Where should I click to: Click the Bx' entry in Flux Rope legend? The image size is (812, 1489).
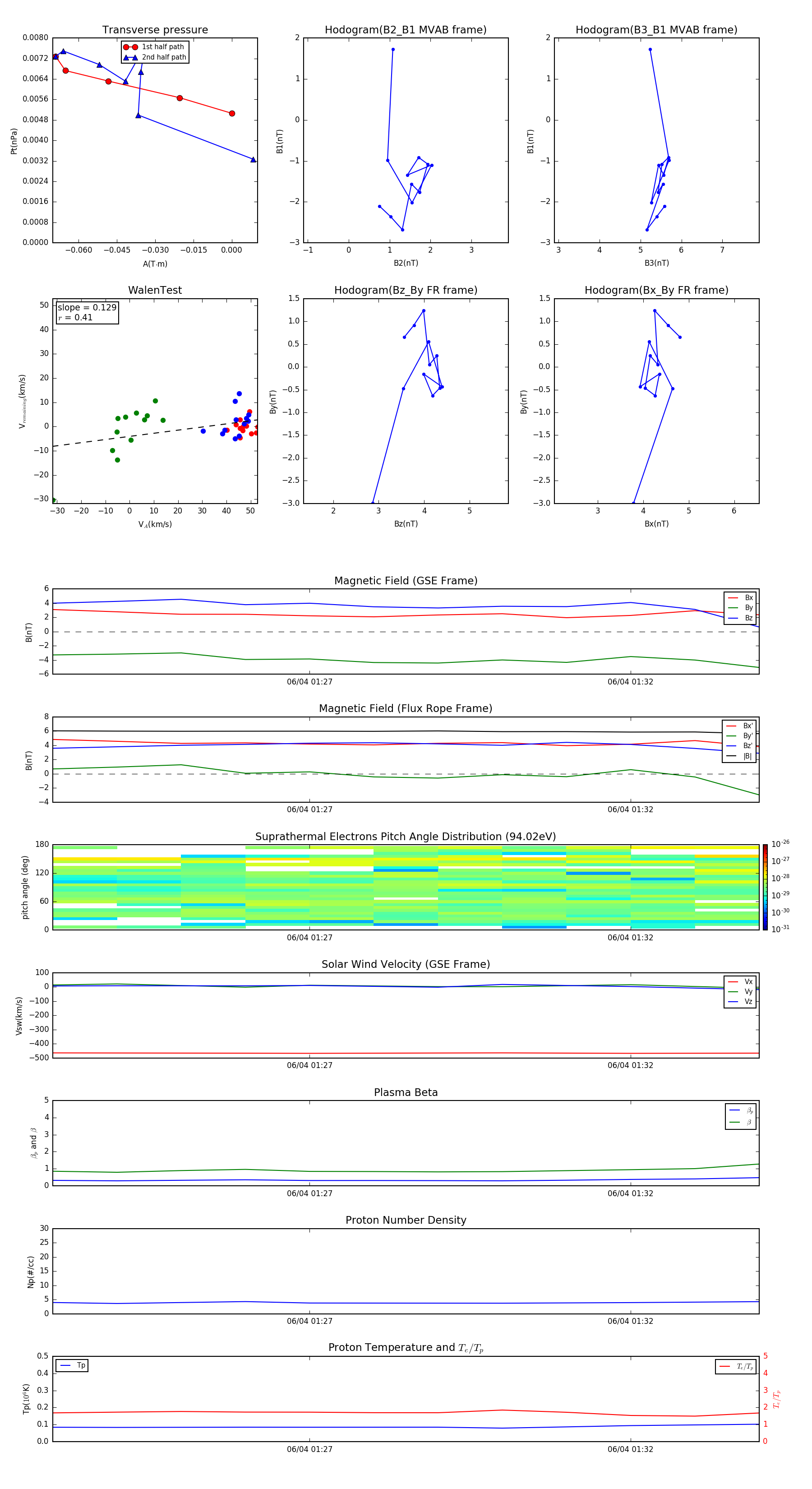[739, 726]
